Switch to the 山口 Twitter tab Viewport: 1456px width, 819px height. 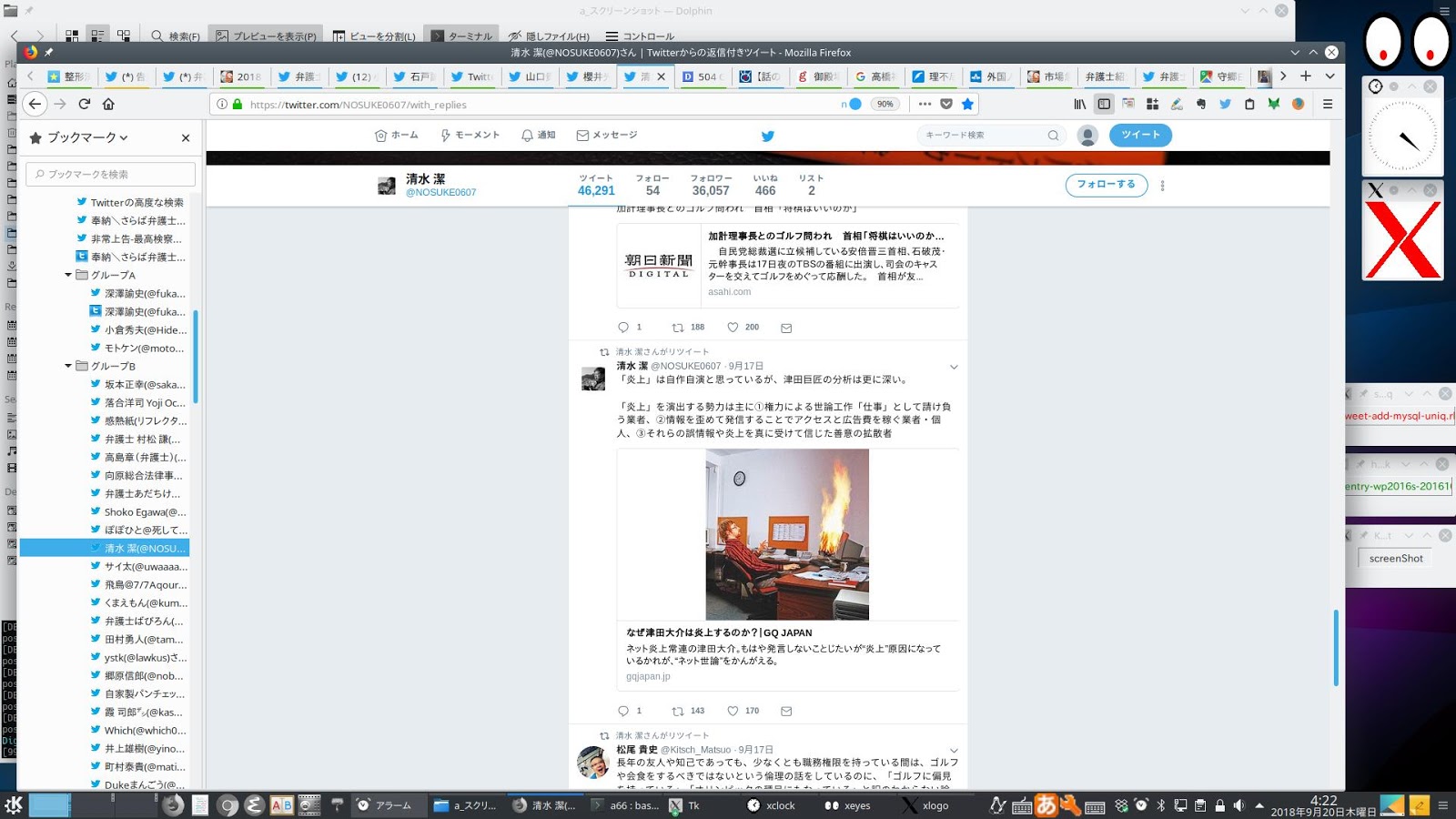point(531,76)
